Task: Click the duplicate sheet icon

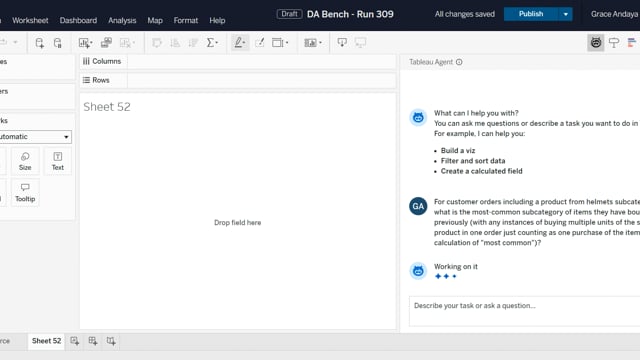Action: 107,42
